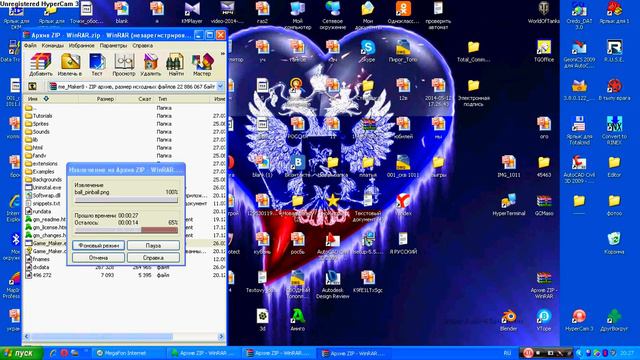
Task: Click the Мастер (Wizard) toolbar icon
Action: click(202, 64)
